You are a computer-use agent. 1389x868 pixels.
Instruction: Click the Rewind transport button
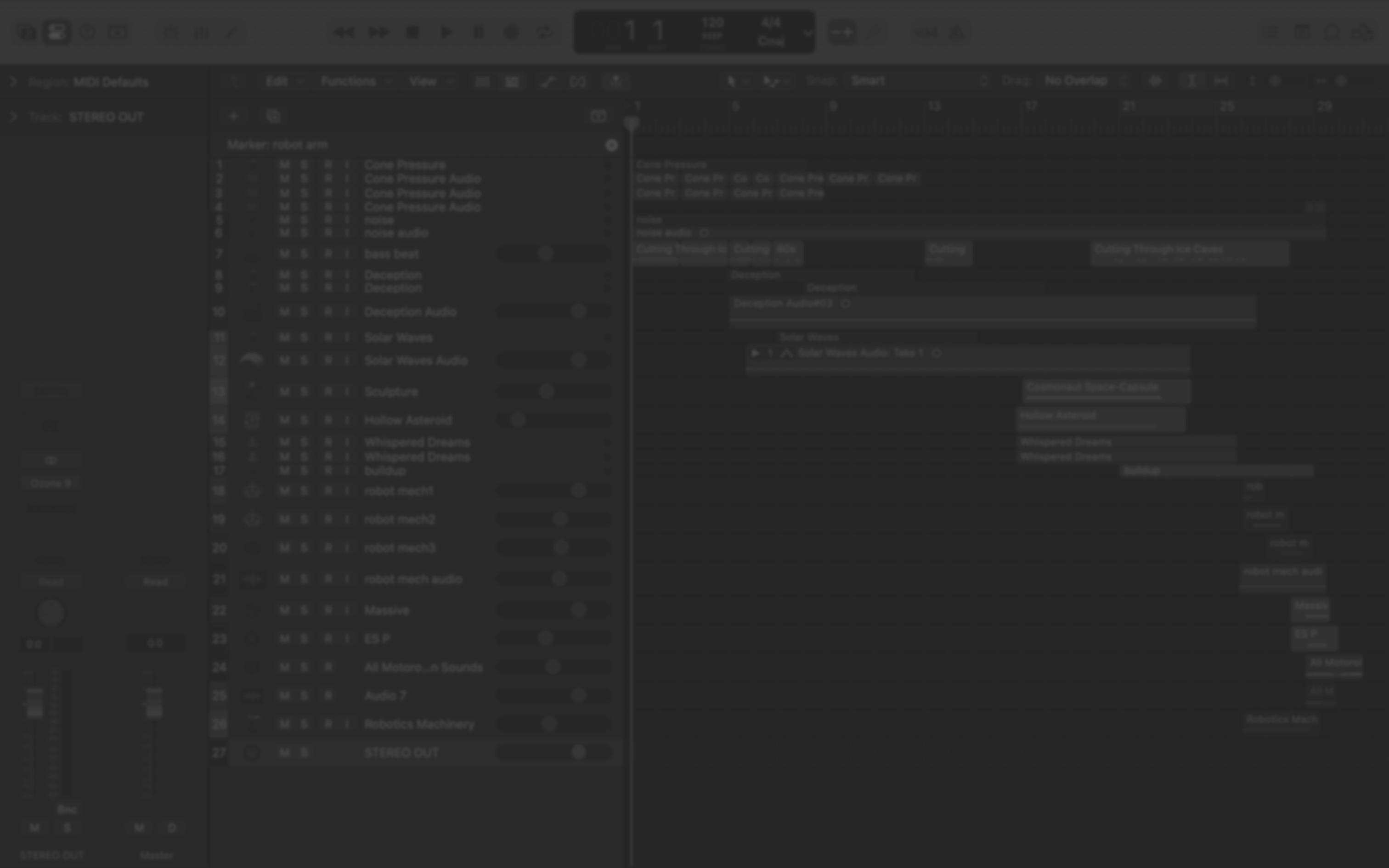pyautogui.click(x=343, y=33)
